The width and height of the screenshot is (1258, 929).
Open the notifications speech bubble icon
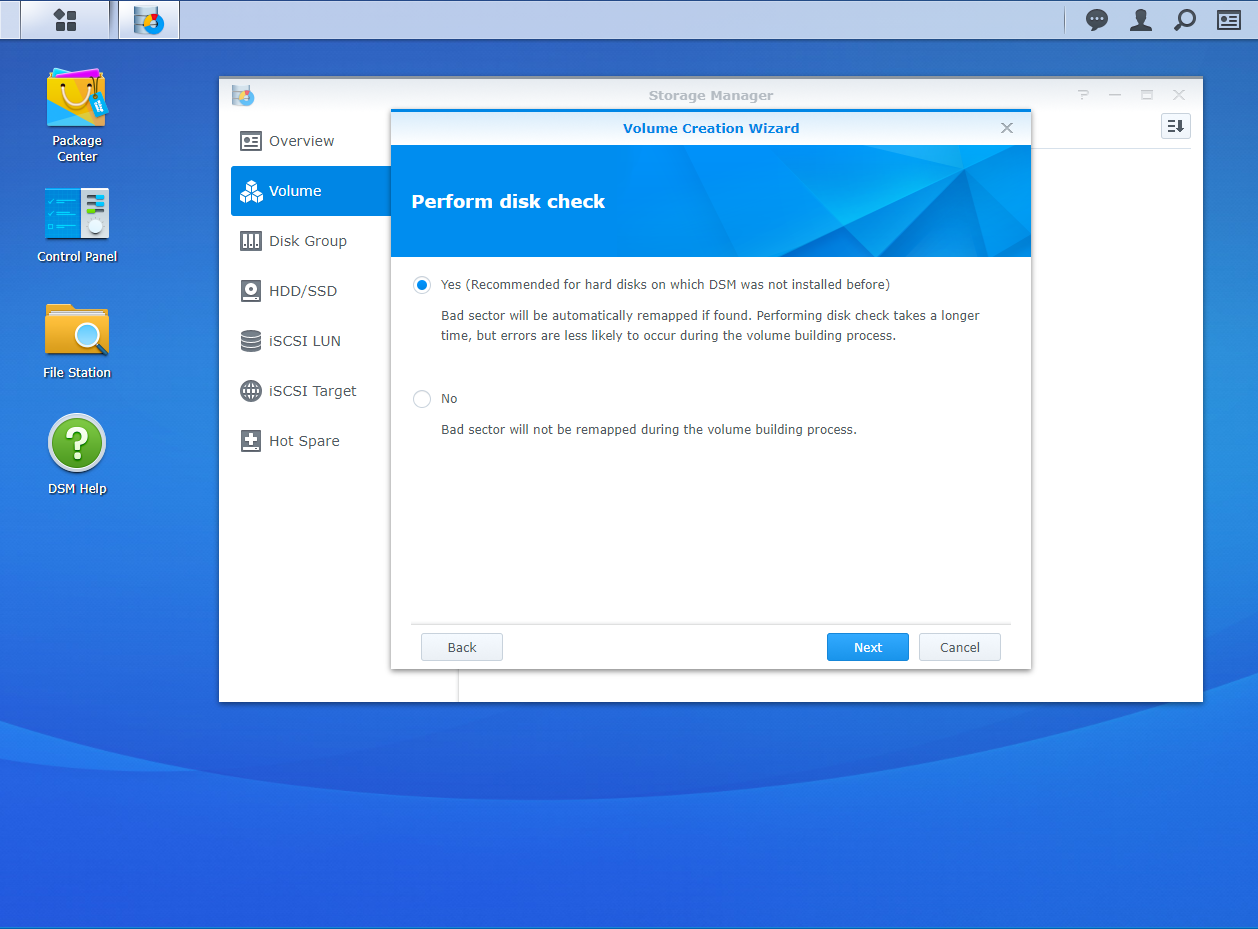(x=1097, y=20)
